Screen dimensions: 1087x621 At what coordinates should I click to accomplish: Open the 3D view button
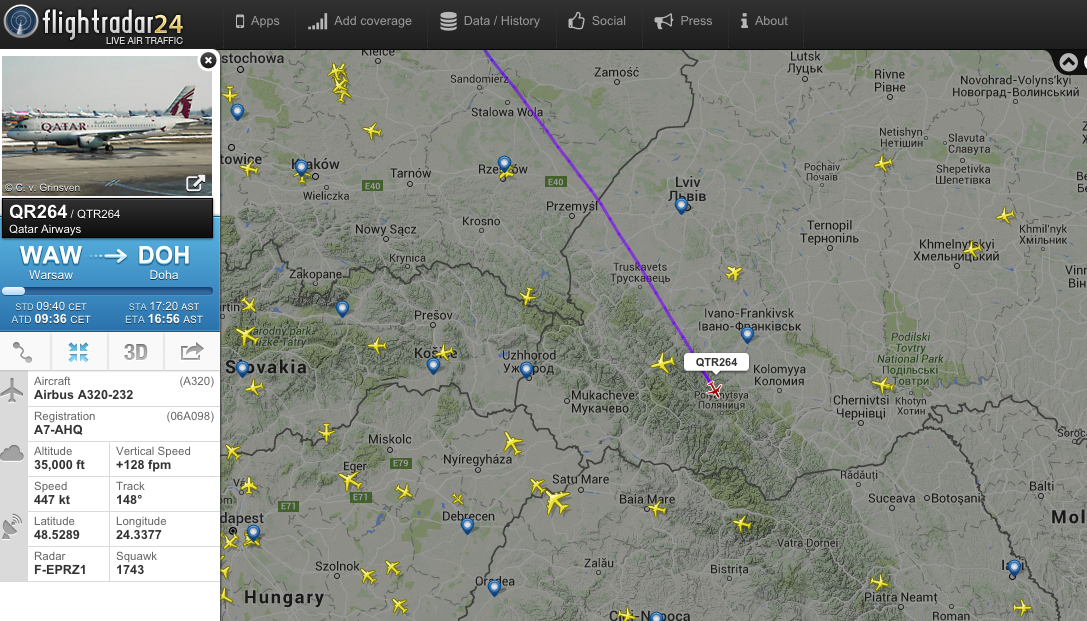point(135,352)
